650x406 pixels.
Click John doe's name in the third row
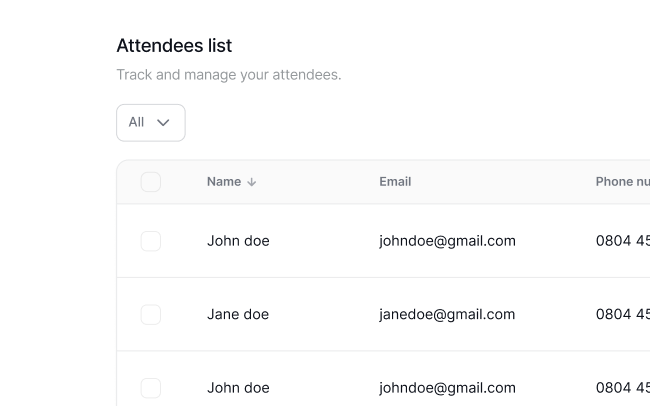(x=238, y=388)
